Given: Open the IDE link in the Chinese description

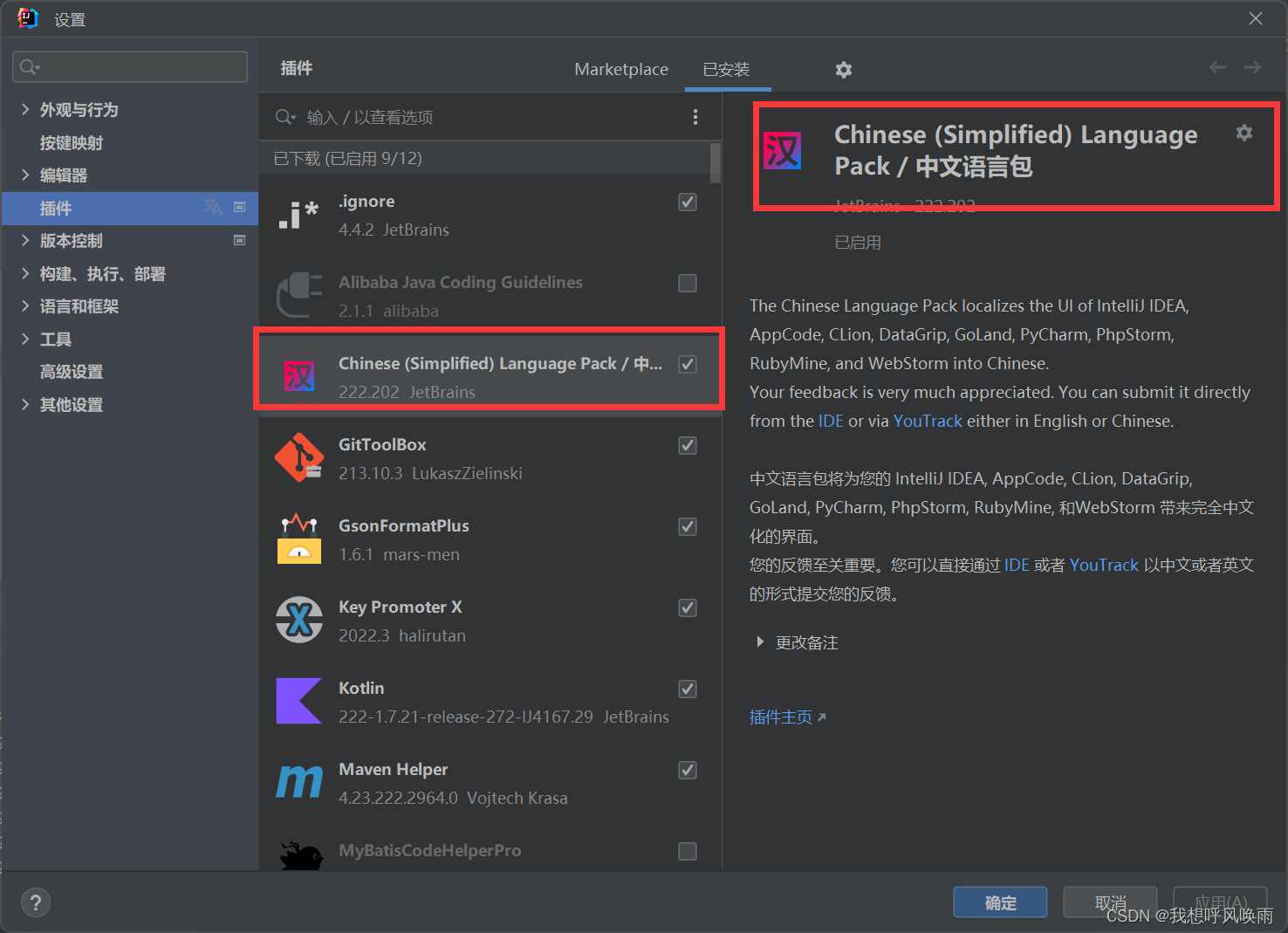Looking at the screenshot, I should coord(1017,565).
